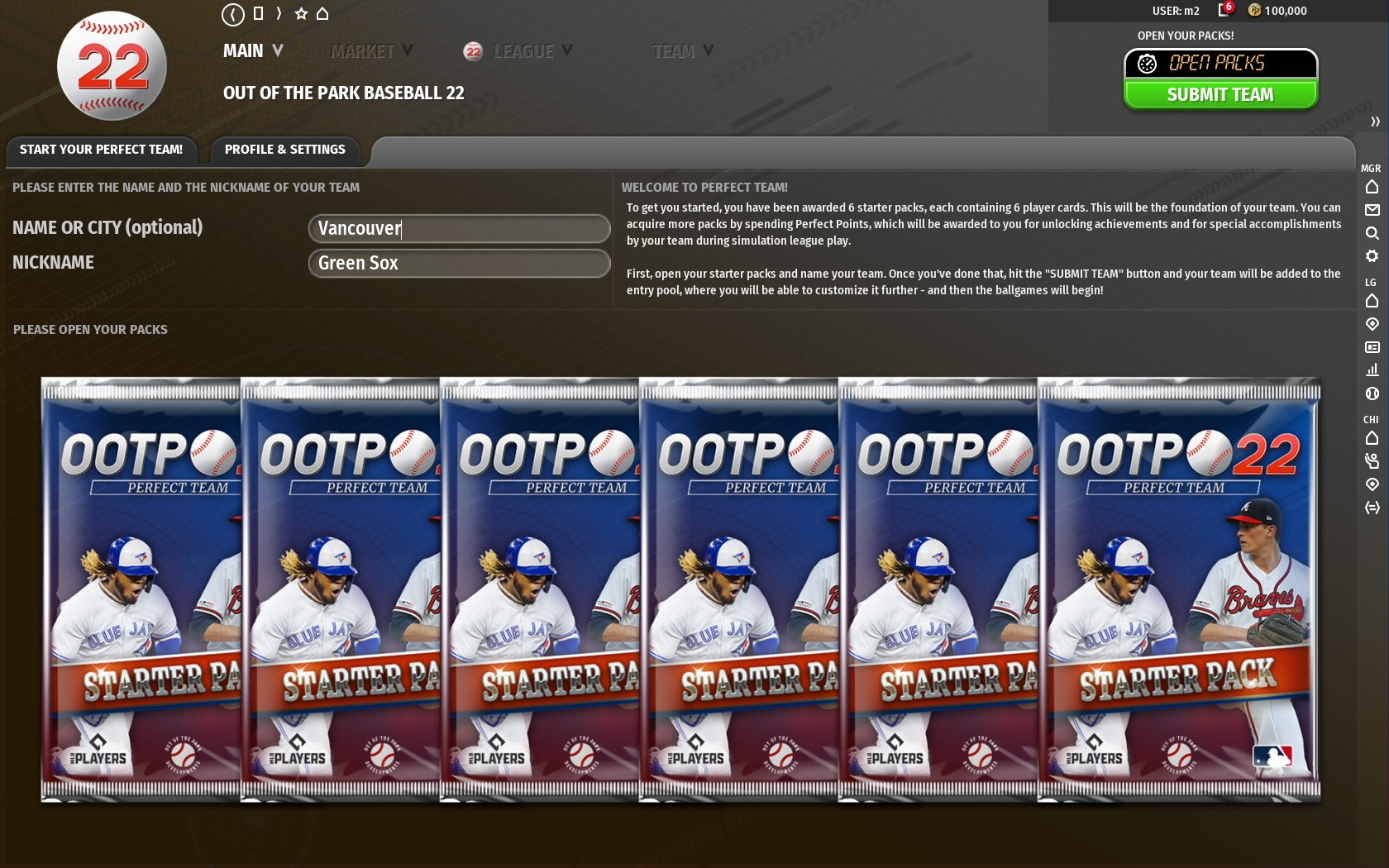This screenshot has height=868, width=1389.
Task: Expand the MAIN dropdown menu
Action: 253,50
